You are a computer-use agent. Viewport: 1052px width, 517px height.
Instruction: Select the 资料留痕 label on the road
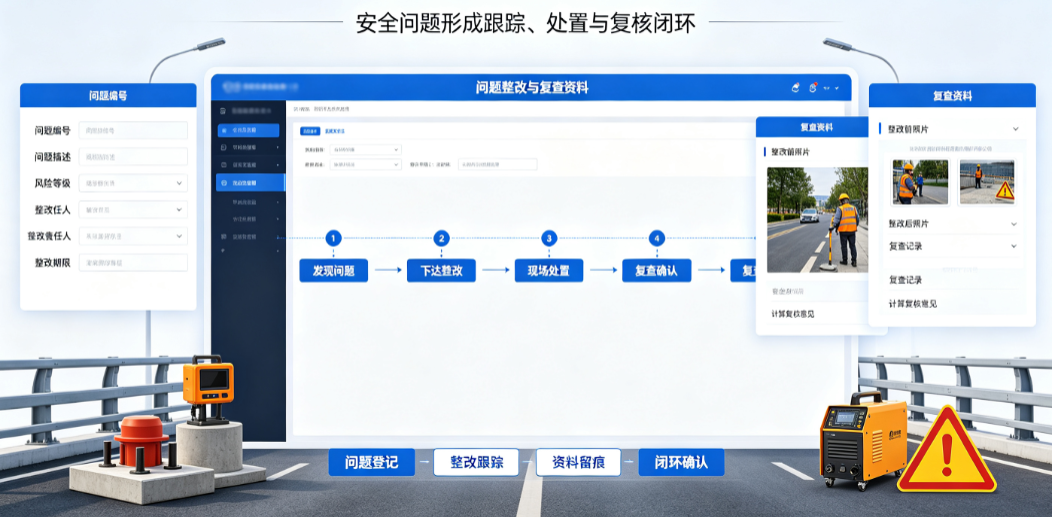[x=578, y=462]
